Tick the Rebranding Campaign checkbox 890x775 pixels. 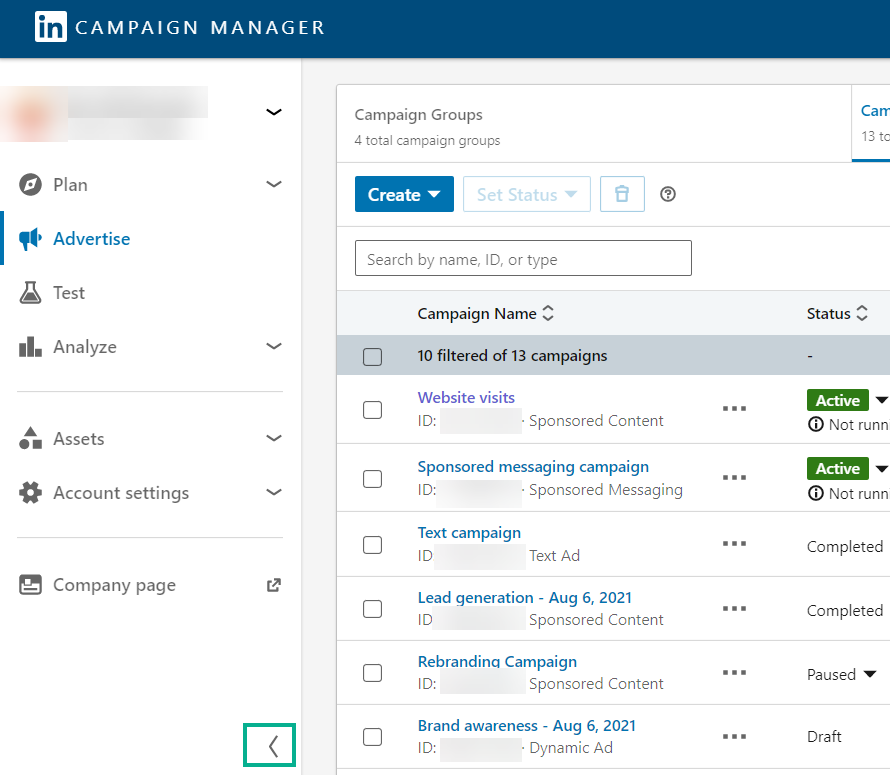(372, 673)
